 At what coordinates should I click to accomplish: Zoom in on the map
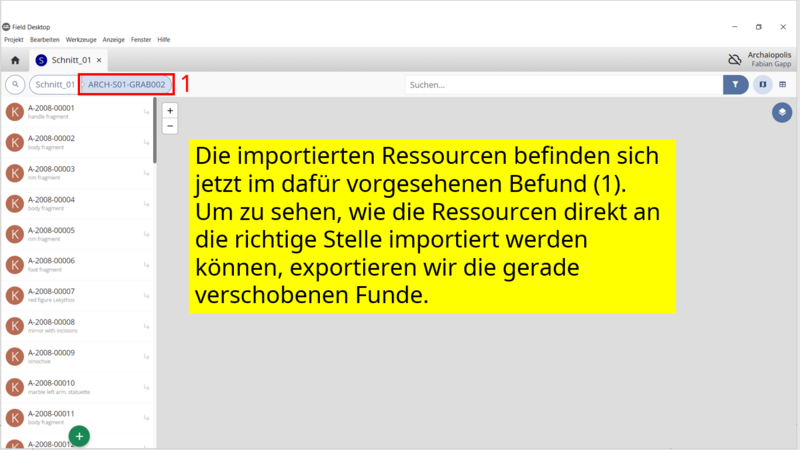pos(170,111)
